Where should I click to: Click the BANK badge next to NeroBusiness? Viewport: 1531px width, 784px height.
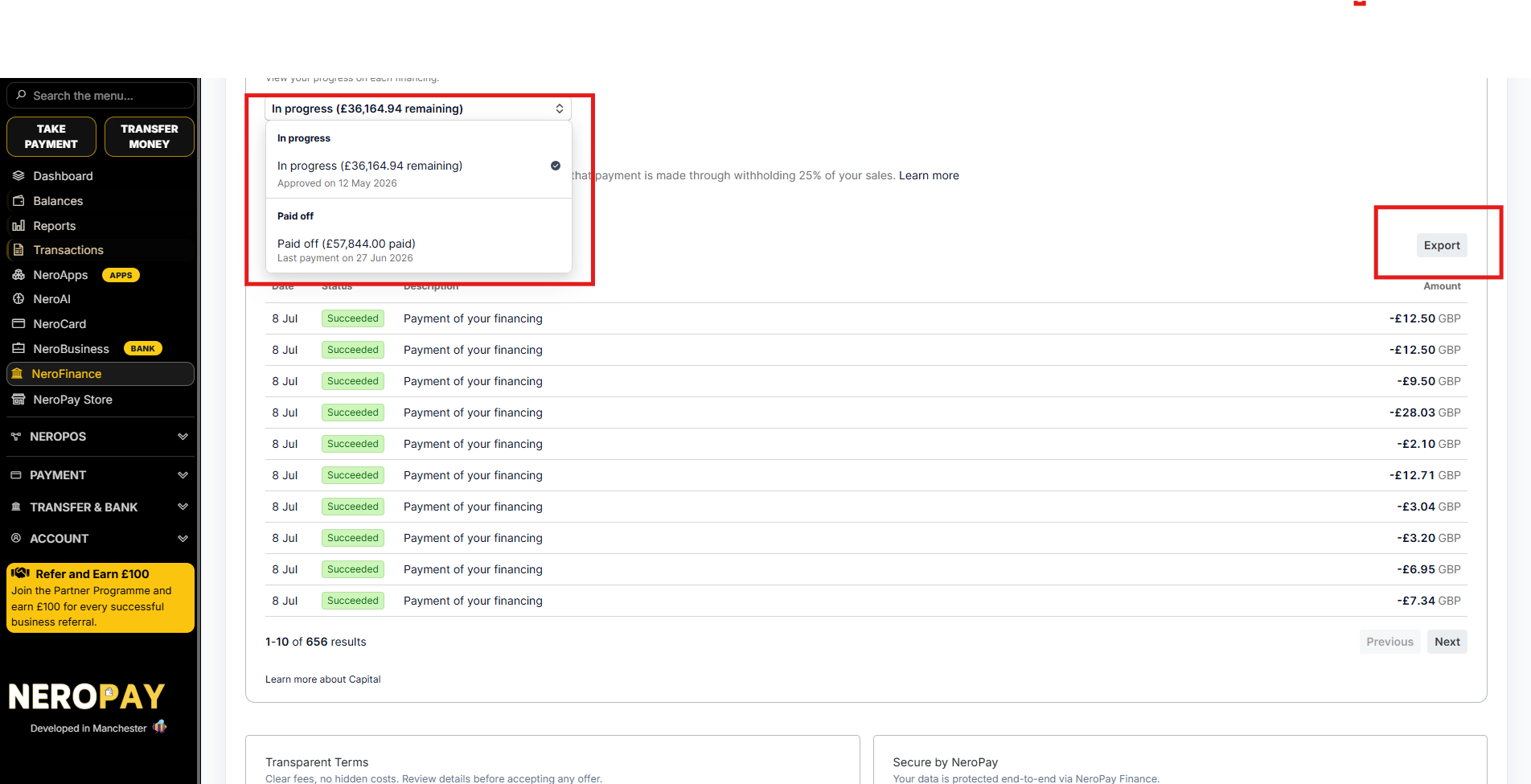point(143,348)
